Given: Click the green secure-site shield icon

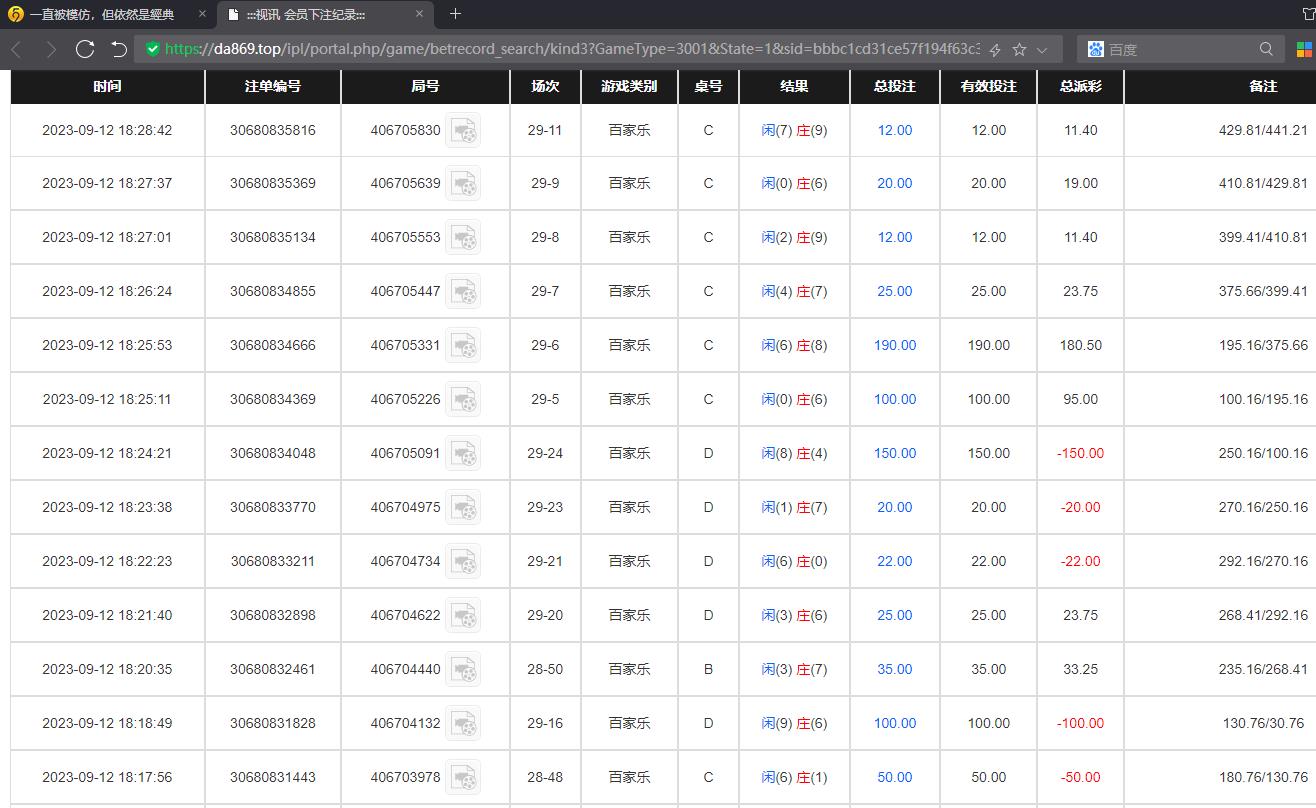Looking at the screenshot, I should (152, 49).
